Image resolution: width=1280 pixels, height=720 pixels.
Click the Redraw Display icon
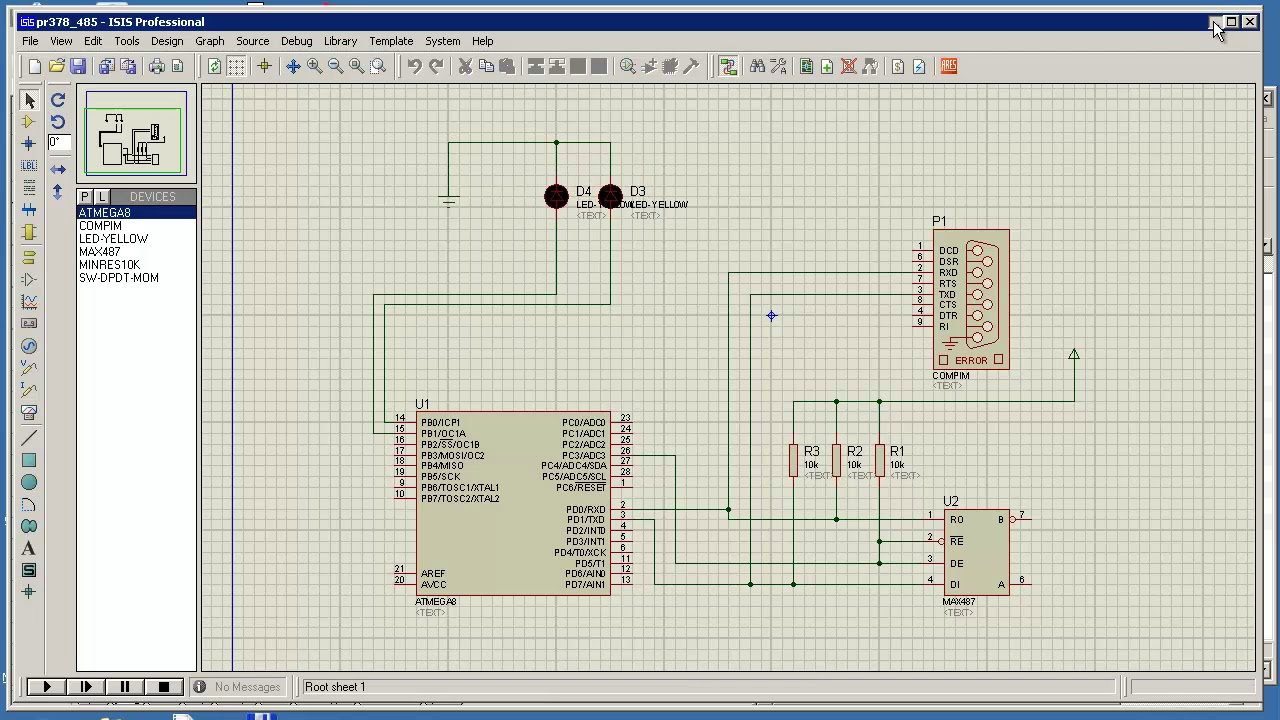[x=214, y=66]
